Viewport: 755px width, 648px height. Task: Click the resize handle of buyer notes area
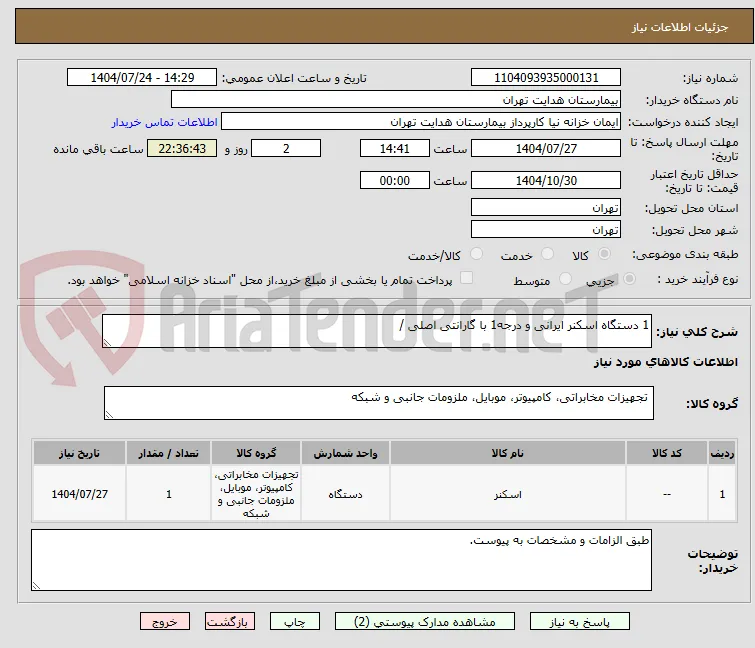tap(37, 585)
